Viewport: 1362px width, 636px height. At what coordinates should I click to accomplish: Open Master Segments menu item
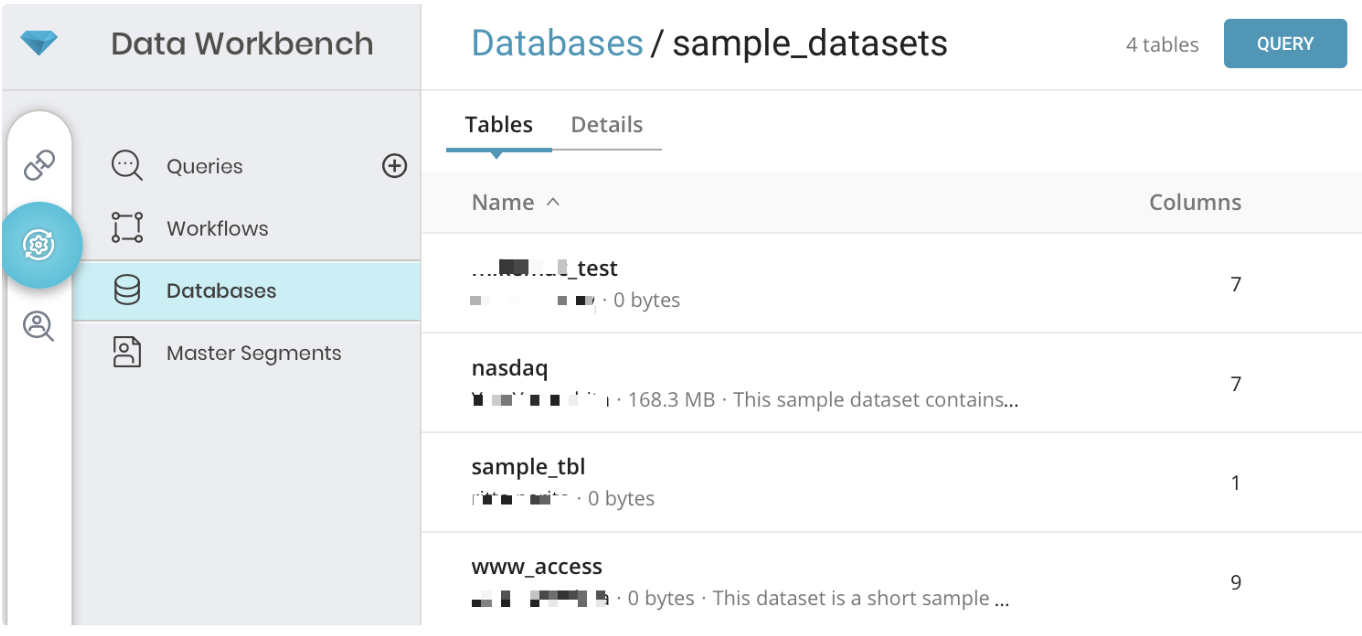[253, 353]
